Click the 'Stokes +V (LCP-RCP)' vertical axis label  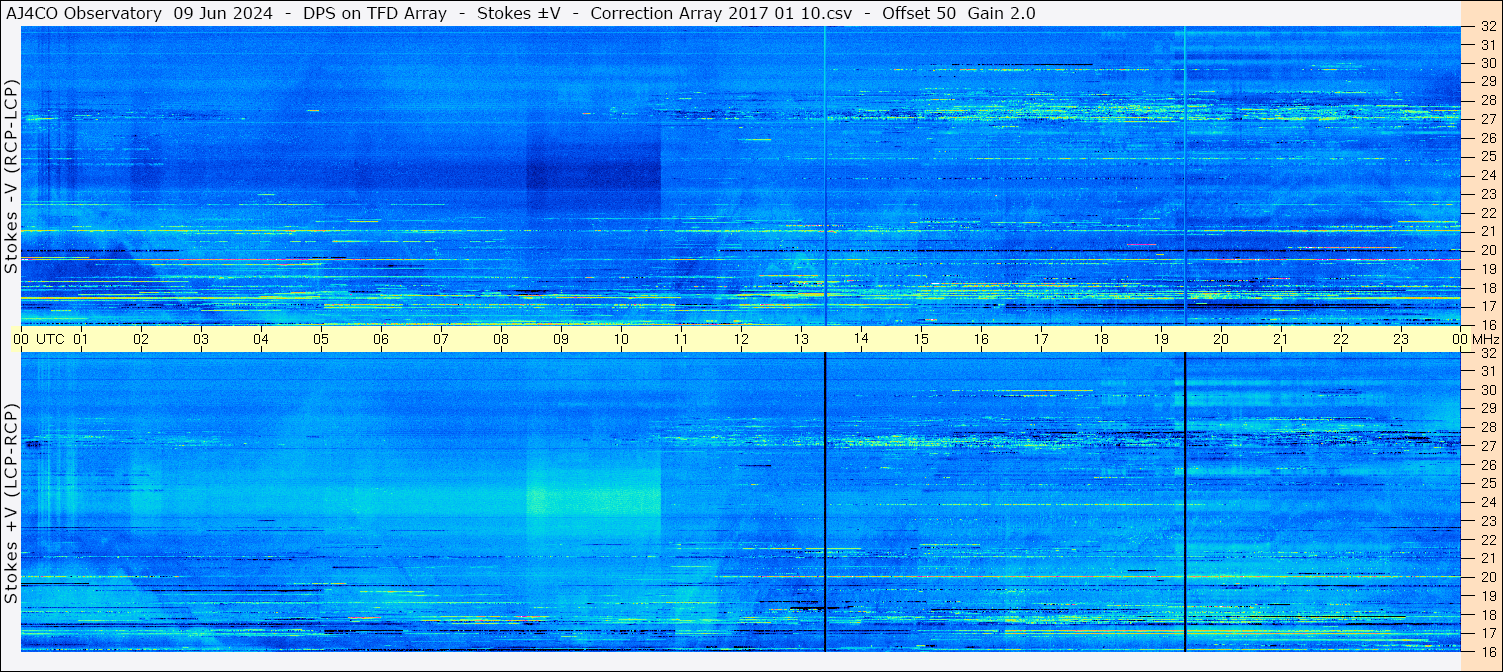tap(11, 503)
